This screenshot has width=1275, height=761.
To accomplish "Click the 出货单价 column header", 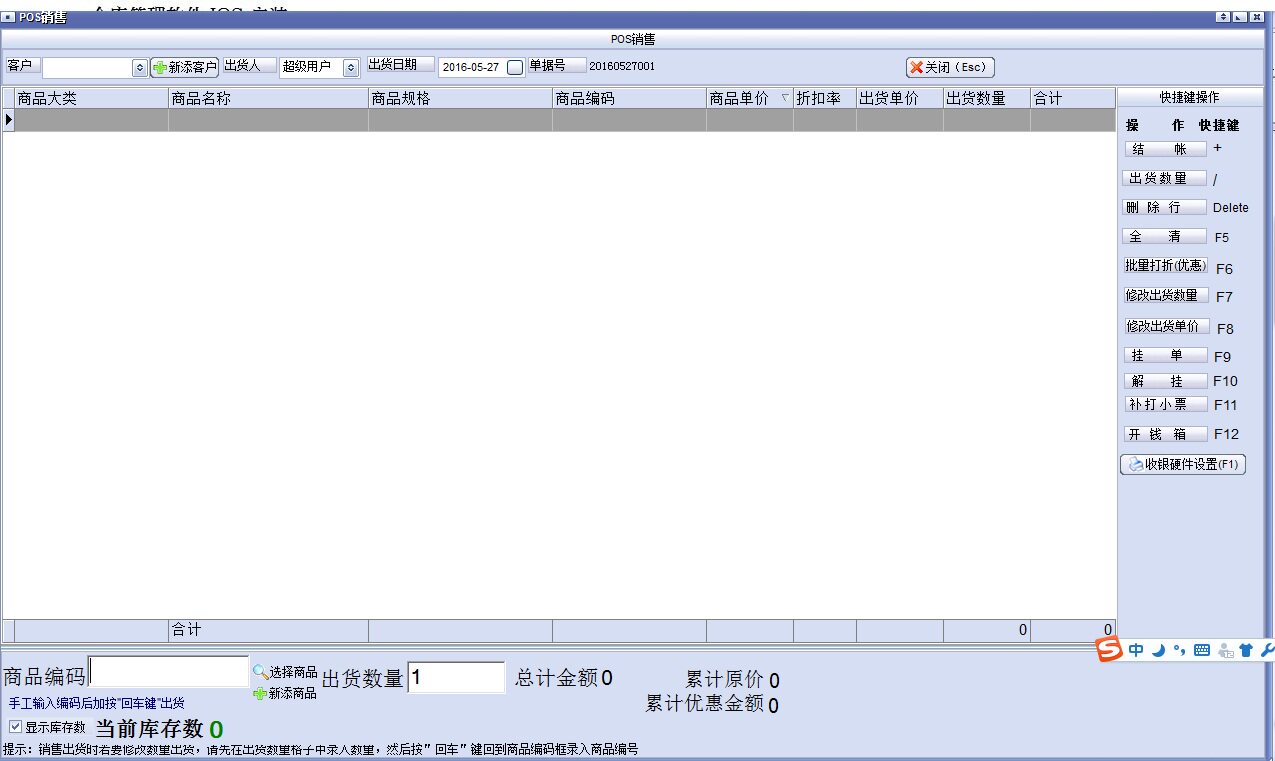I will coord(899,98).
